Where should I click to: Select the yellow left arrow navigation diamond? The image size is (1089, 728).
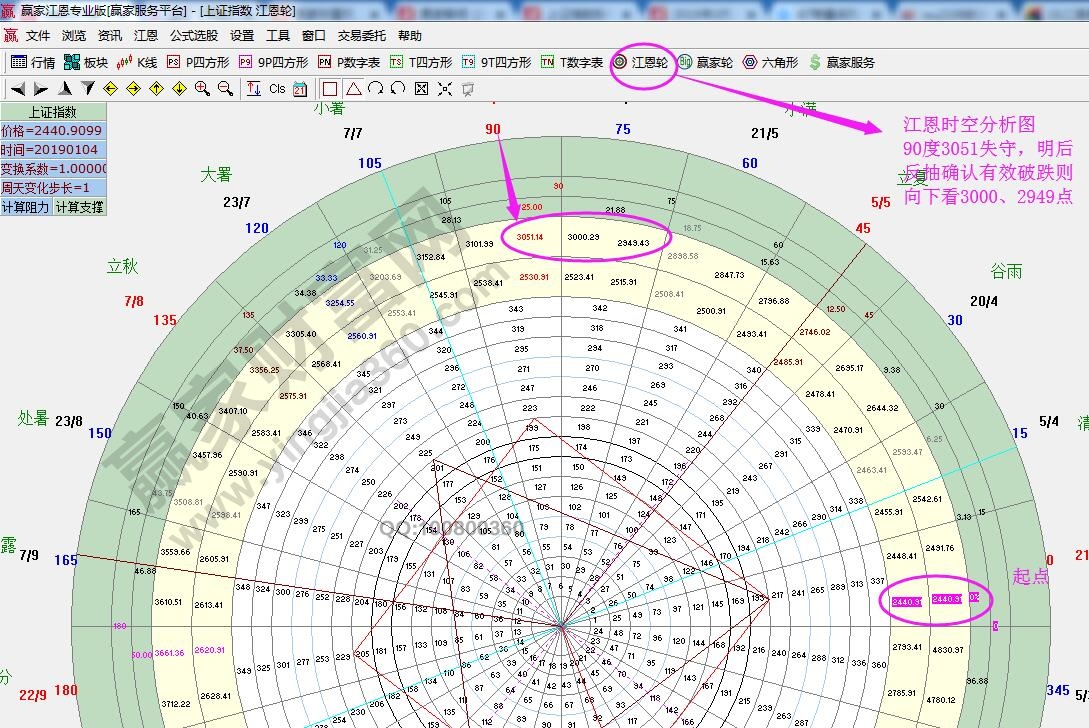point(111,88)
